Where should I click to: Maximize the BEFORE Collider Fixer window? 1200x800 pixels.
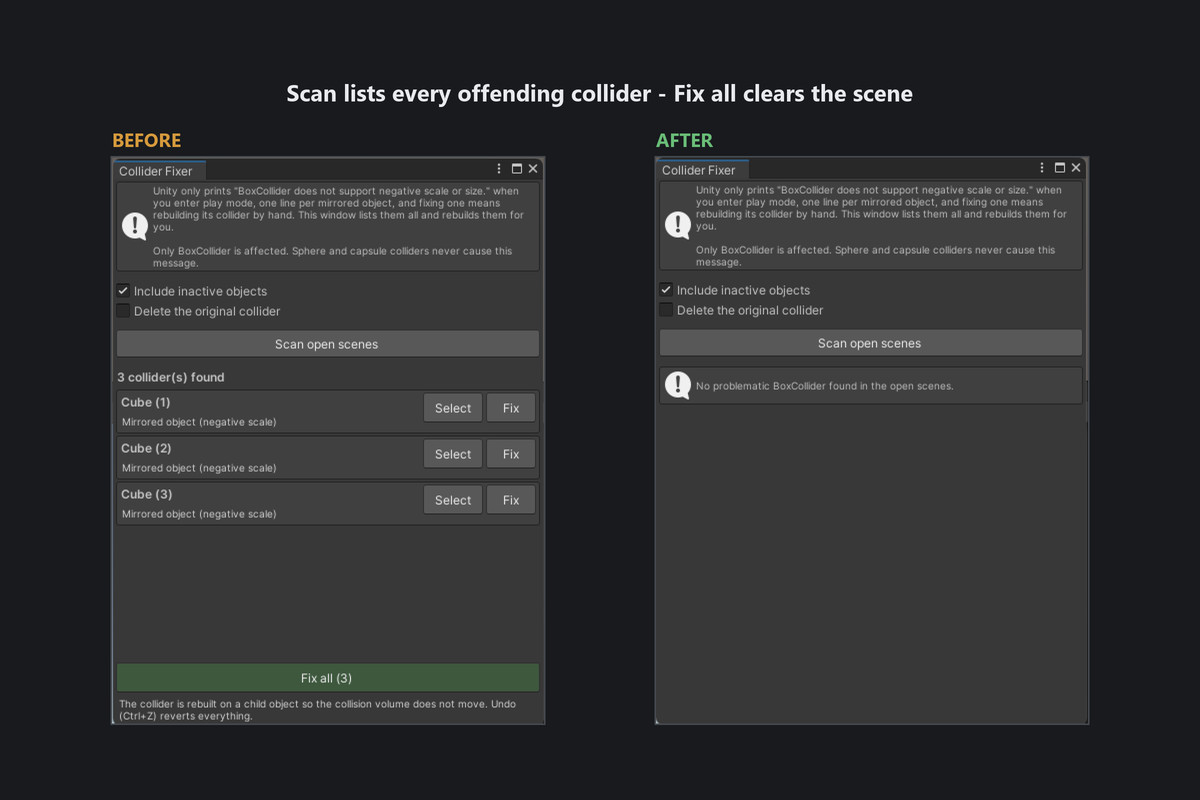[x=517, y=169]
